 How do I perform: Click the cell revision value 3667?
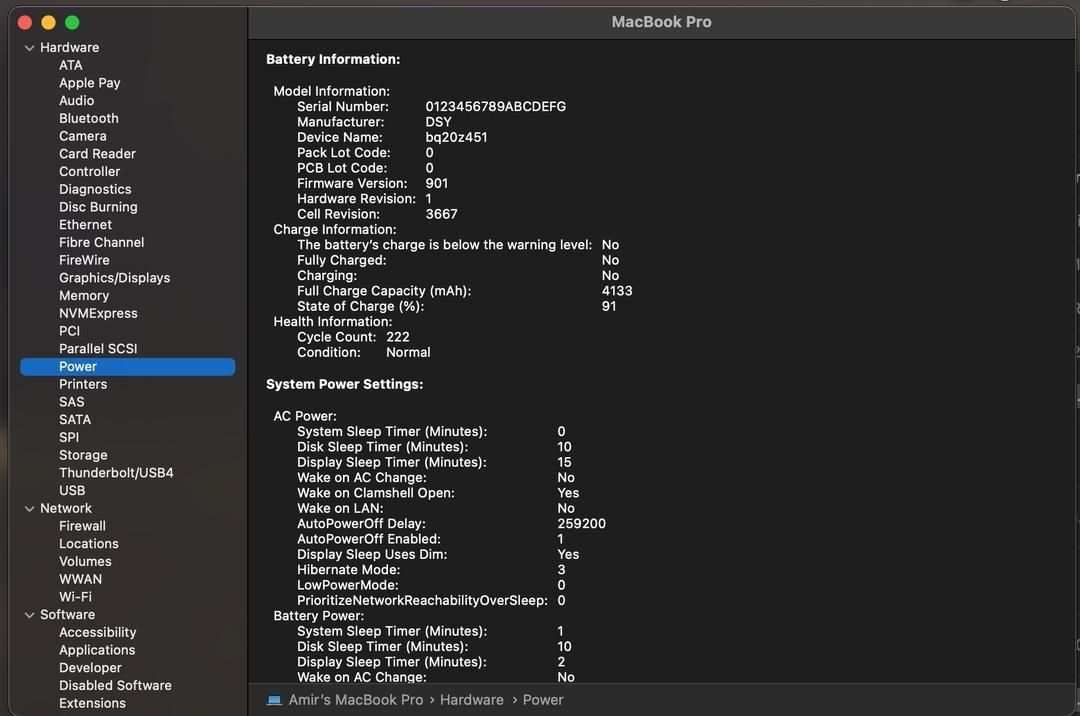(x=442, y=214)
